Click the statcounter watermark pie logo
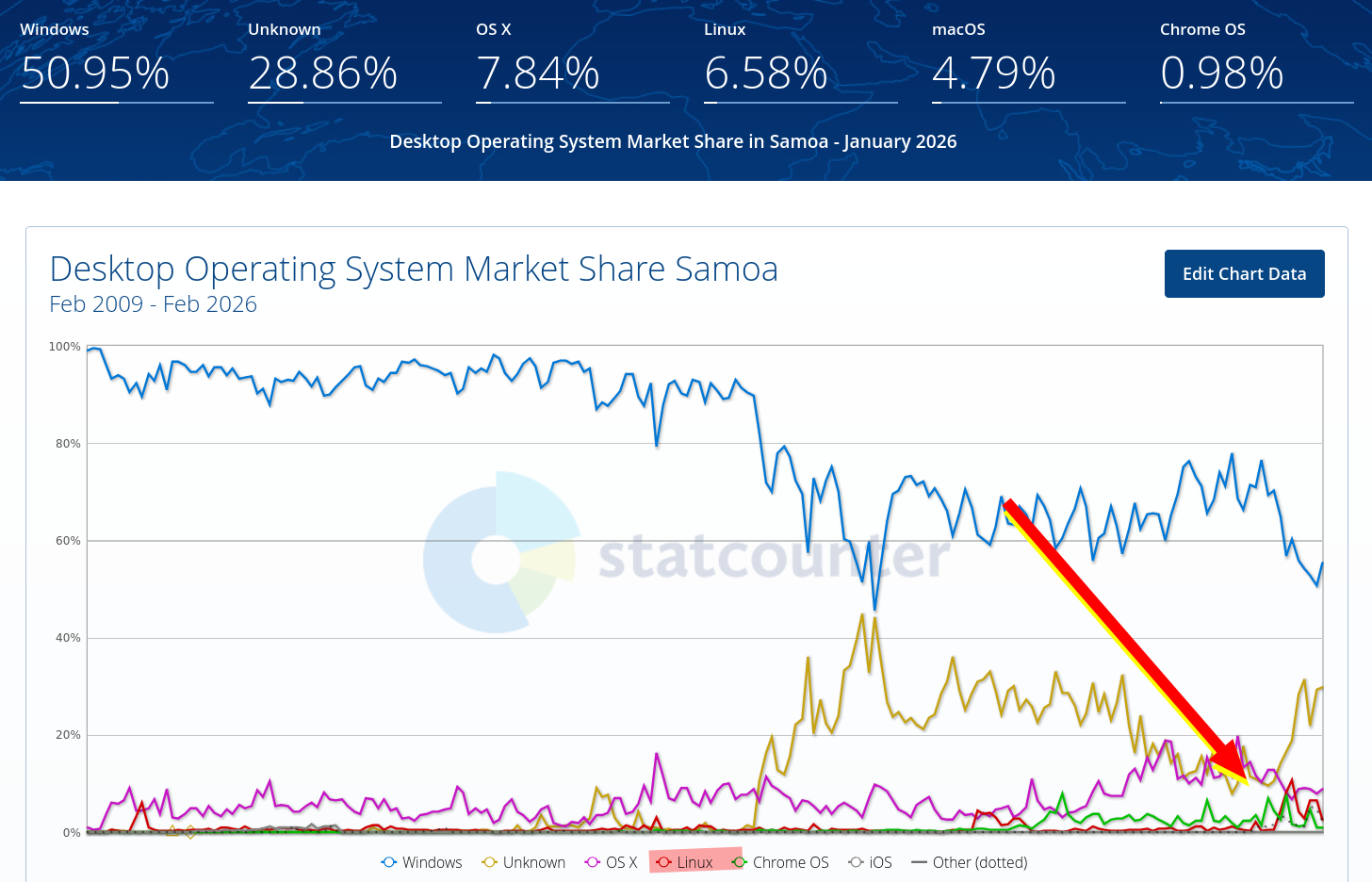 click(x=499, y=558)
